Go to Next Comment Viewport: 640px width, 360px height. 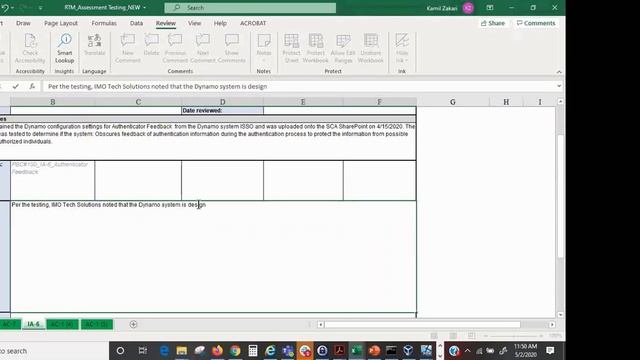(202, 49)
